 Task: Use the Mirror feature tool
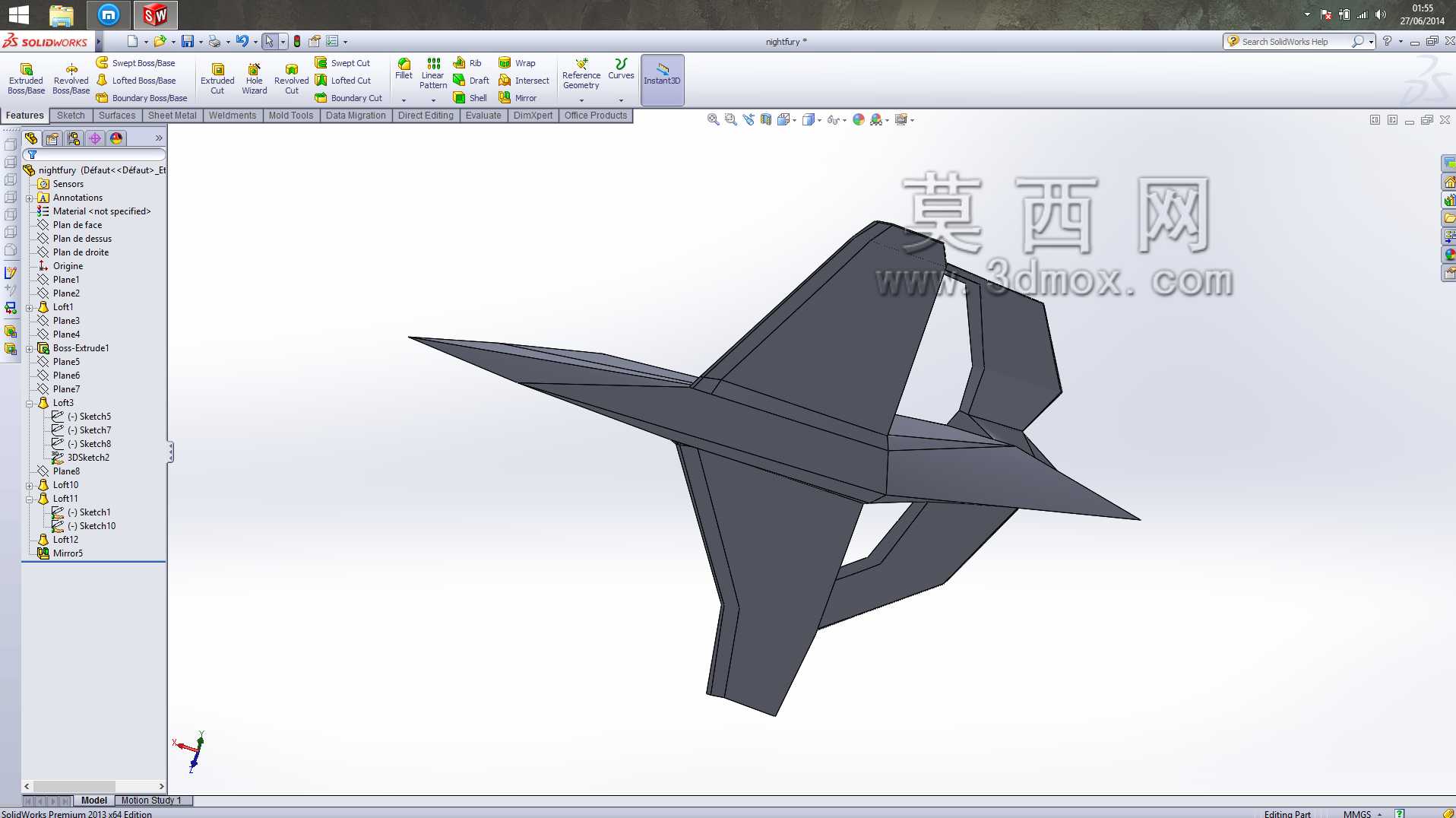pos(518,98)
